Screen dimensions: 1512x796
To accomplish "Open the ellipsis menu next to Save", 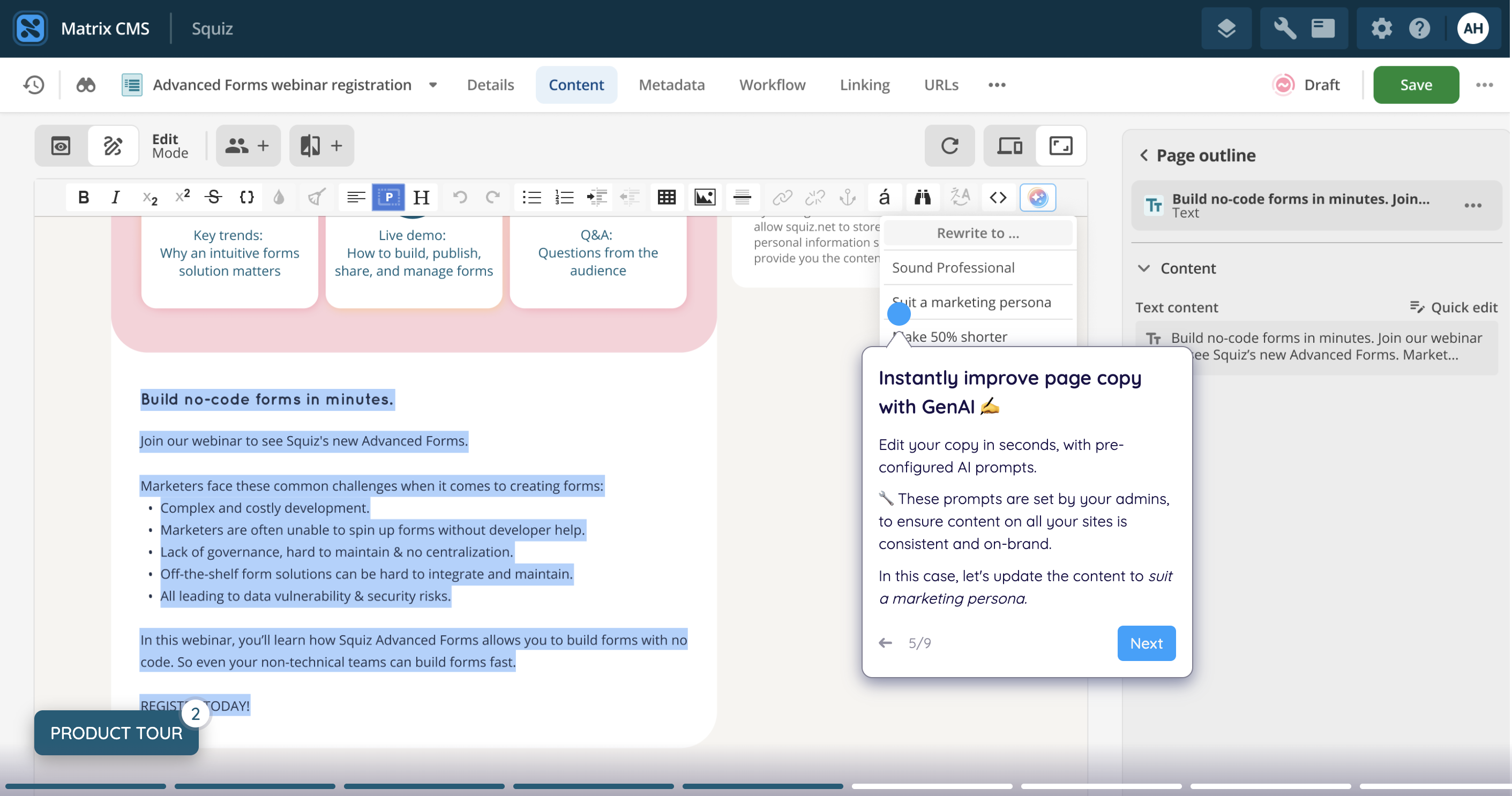I will click(x=1484, y=85).
